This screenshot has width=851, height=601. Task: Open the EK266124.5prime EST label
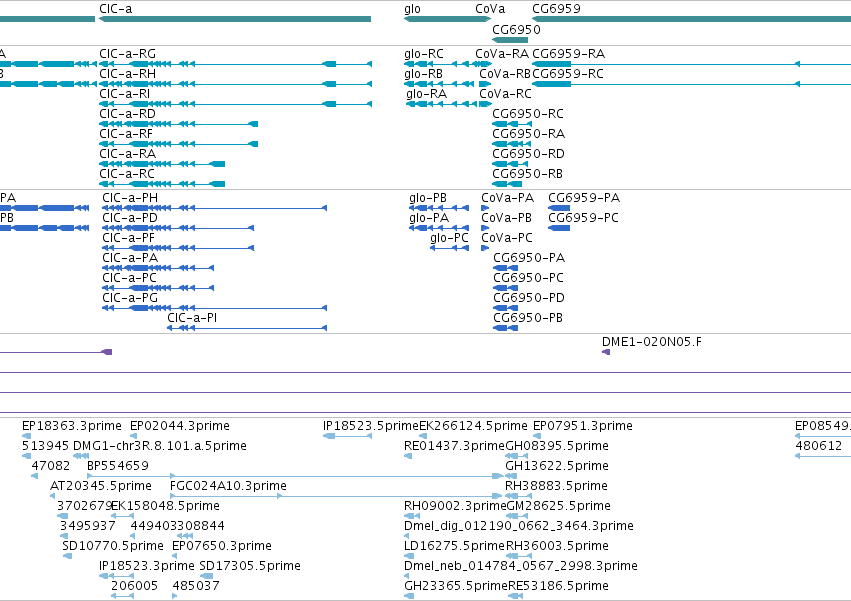(x=473, y=426)
